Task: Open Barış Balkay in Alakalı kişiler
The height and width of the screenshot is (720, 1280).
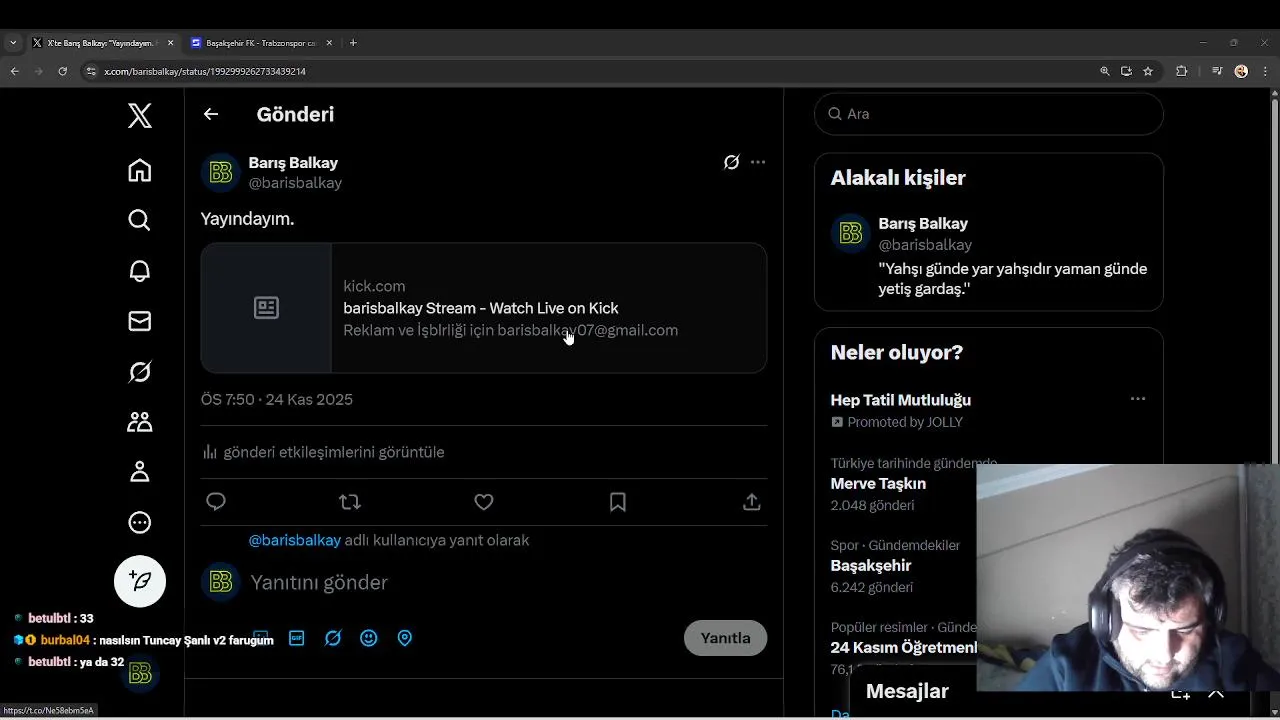Action: 923,224
